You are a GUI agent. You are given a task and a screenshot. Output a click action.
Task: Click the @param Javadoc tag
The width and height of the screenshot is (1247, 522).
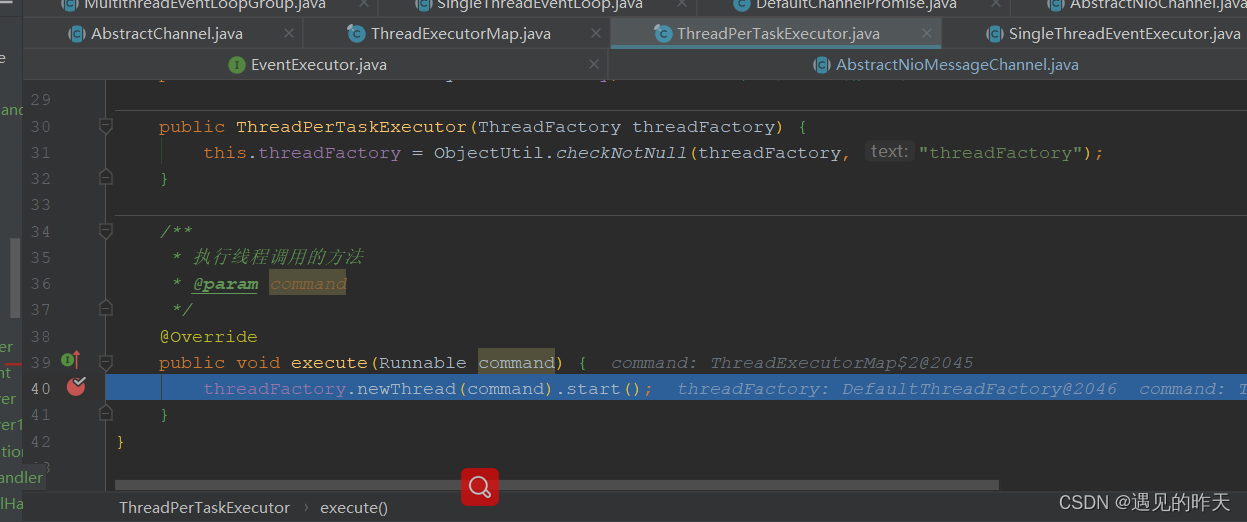[225, 284]
